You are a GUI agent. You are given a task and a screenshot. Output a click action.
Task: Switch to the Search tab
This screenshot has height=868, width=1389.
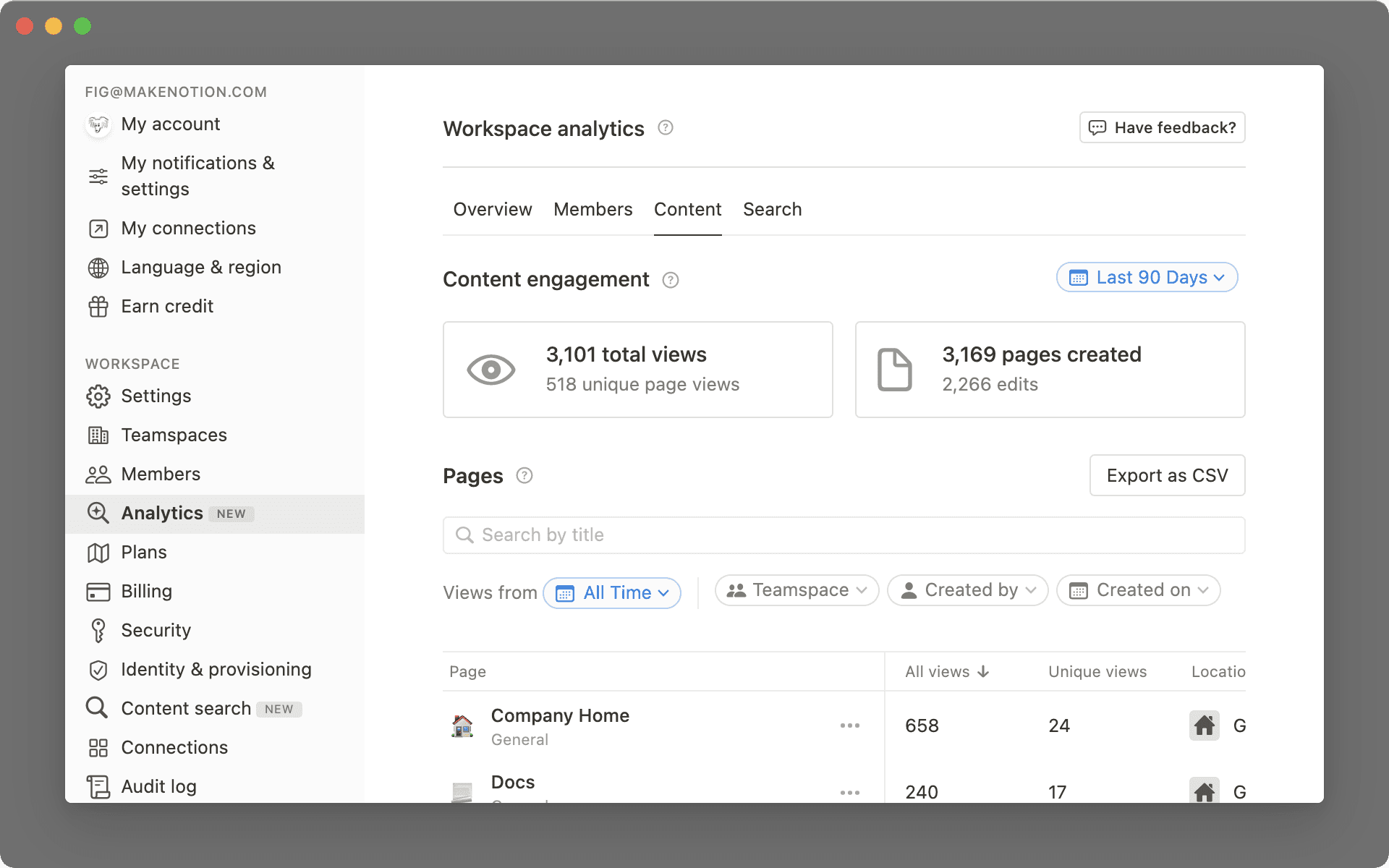(x=772, y=209)
